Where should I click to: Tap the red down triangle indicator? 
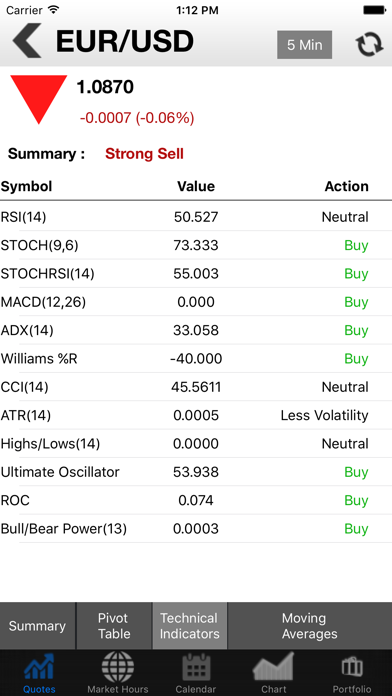point(39,99)
